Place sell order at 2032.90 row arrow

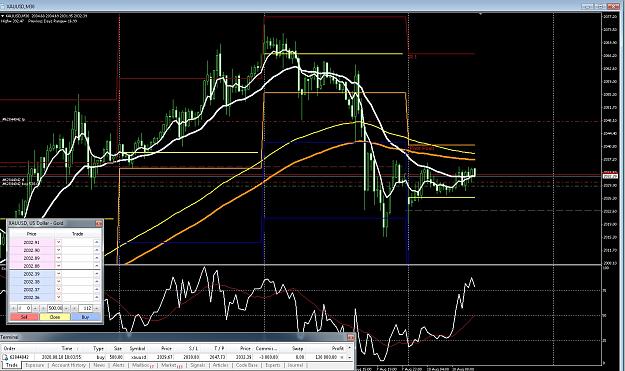(x=58, y=250)
